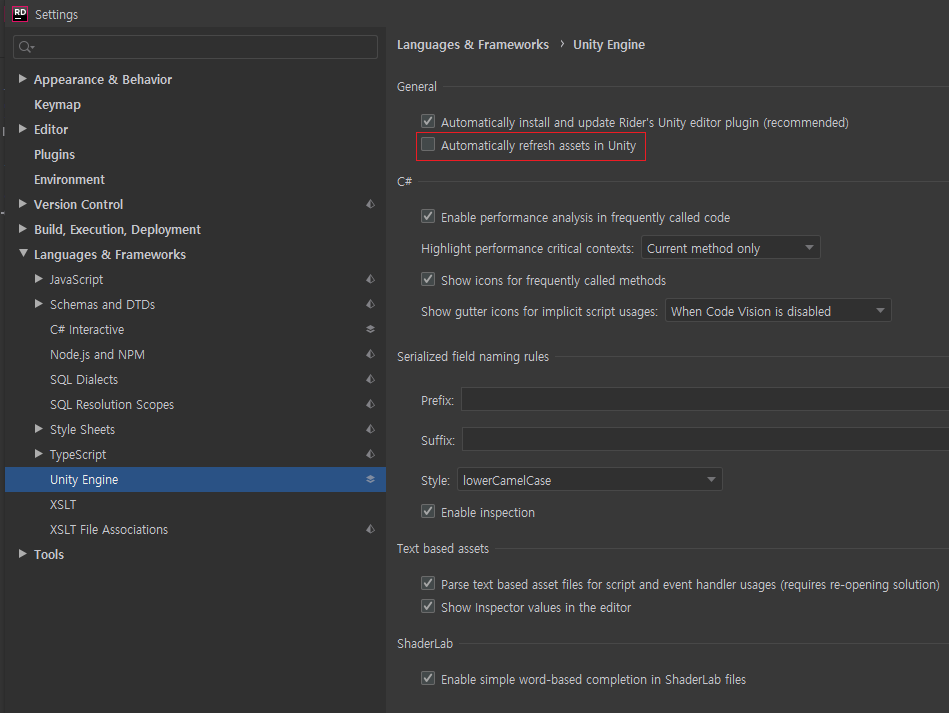The image size is (949, 713).
Task: Click the Rider RD logo icon
Action: 20,14
